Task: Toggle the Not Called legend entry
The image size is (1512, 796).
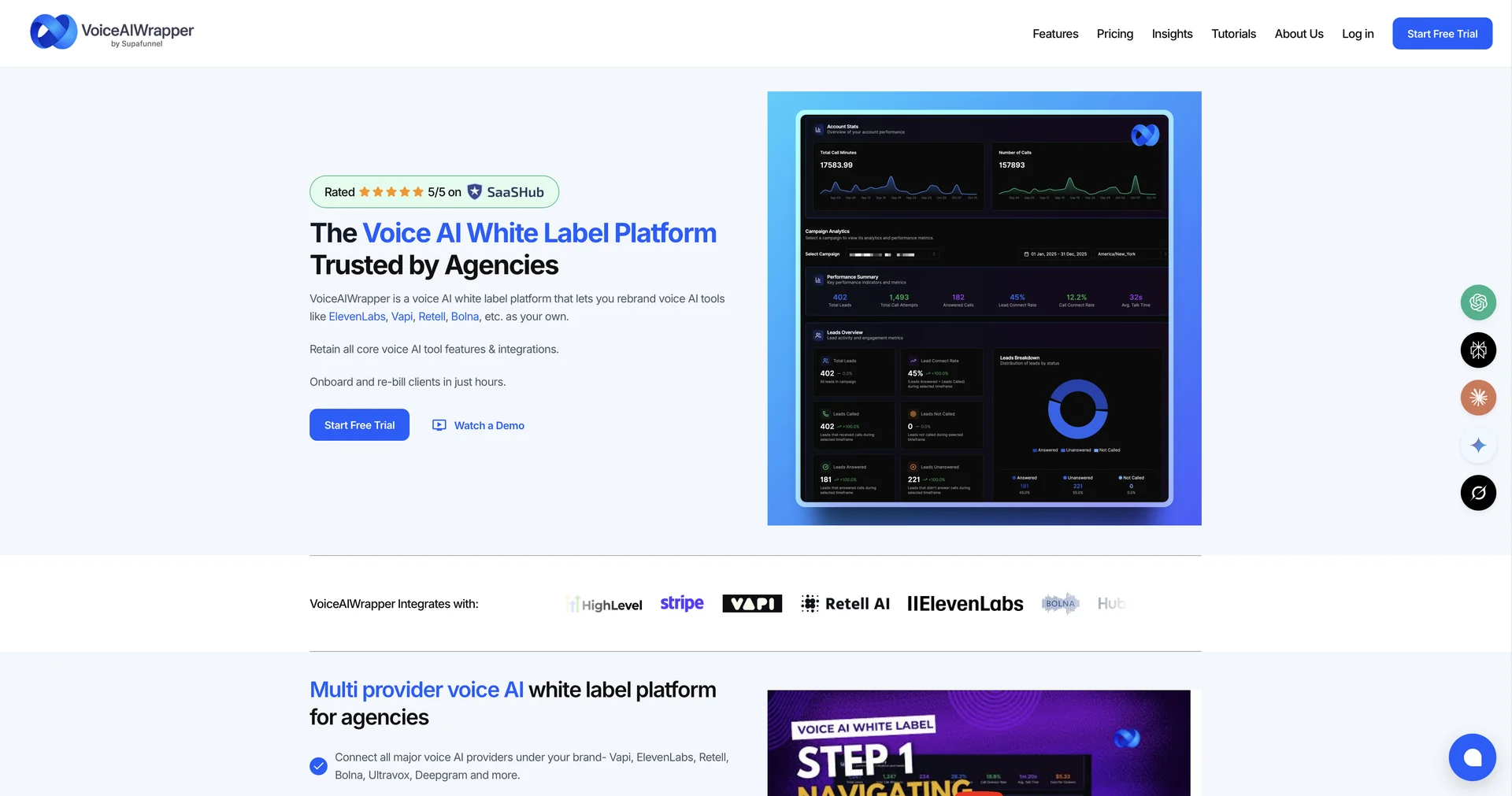Action: [x=1106, y=450]
